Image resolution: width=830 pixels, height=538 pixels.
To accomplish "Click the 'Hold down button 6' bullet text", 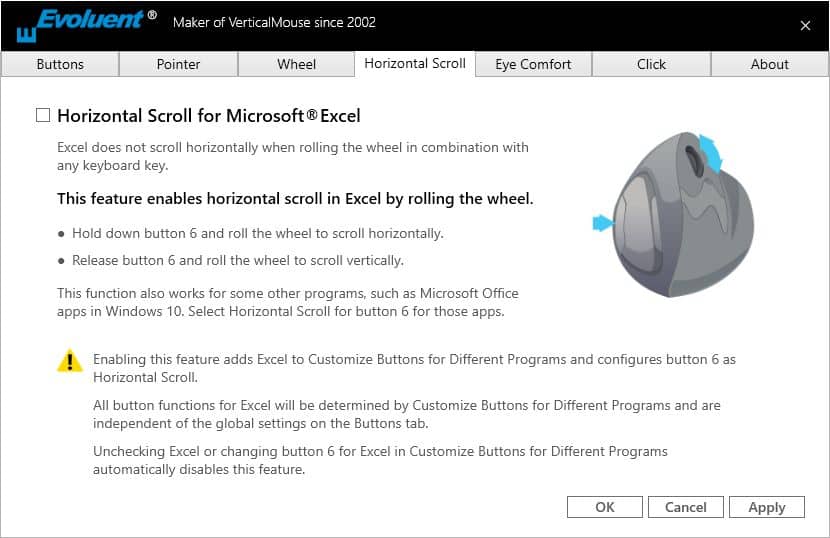I will (257, 234).
